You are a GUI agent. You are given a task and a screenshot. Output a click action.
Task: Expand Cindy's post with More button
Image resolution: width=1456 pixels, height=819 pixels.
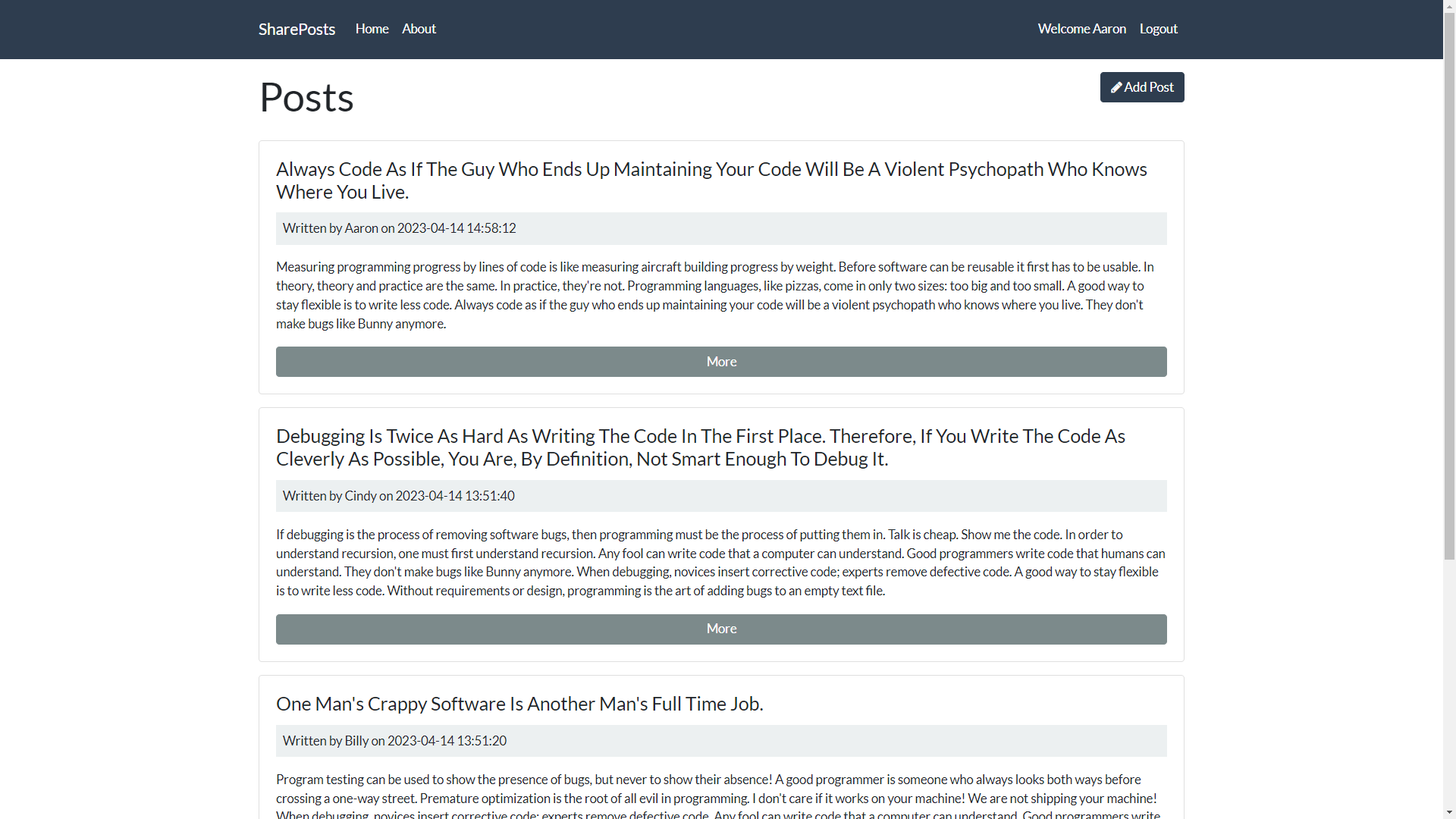tap(720, 629)
